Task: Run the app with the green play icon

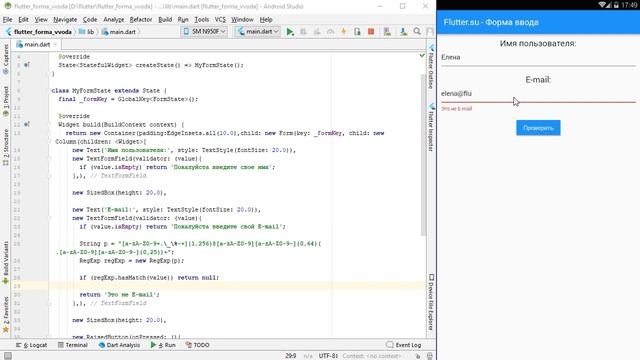Action: [290, 31]
